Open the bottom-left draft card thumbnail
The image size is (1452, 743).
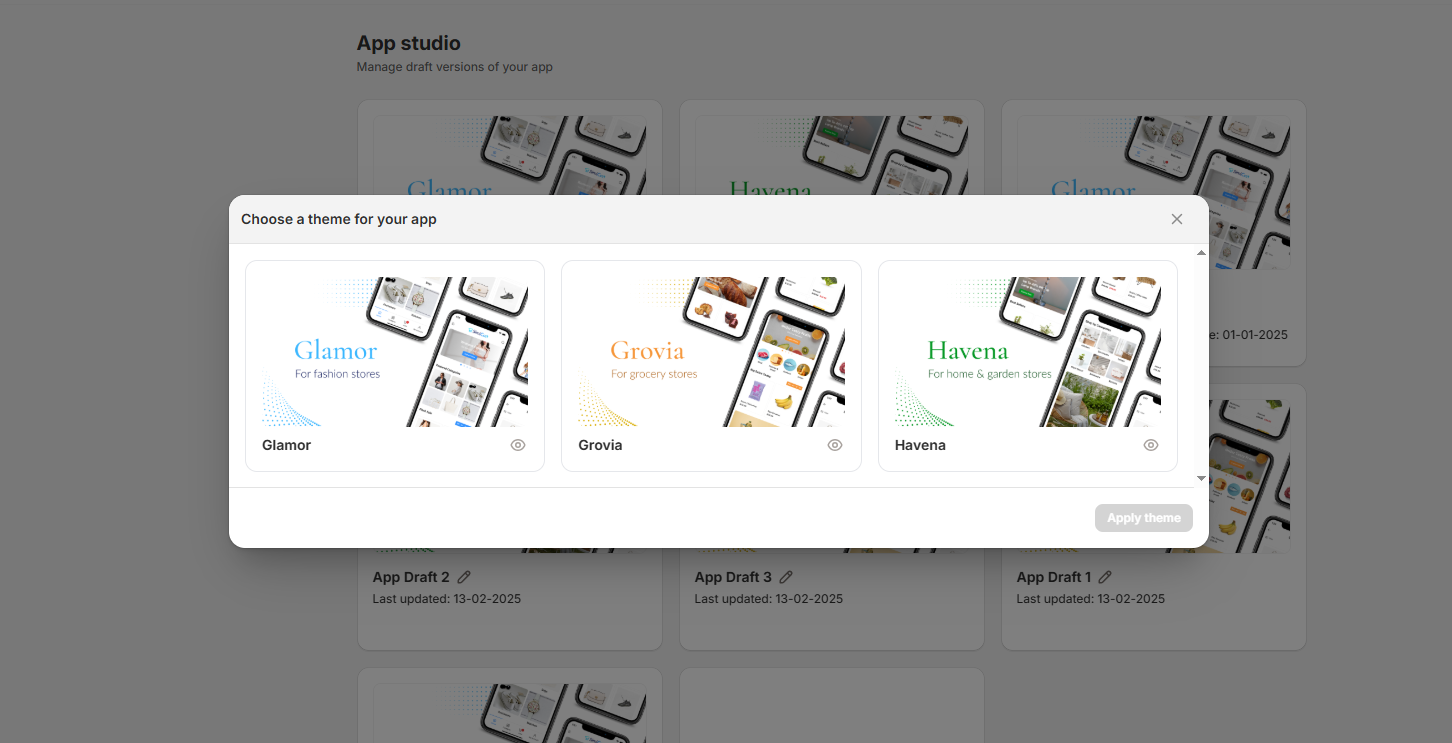[509, 714]
